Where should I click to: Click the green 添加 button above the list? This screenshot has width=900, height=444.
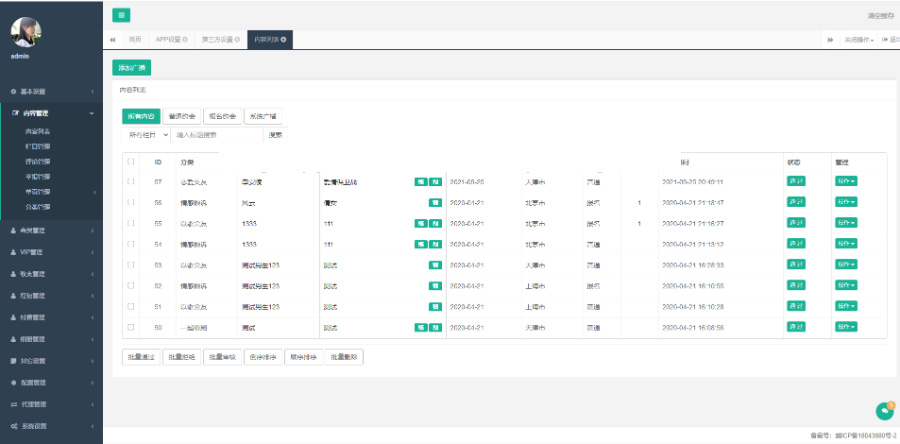coord(131,68)
